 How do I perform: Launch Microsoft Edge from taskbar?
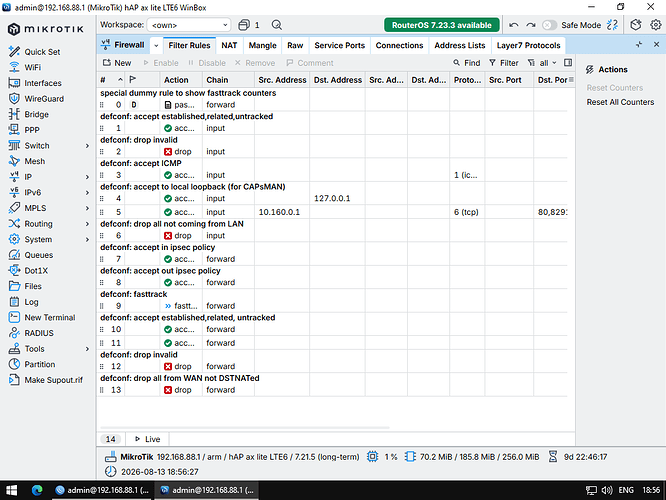coord(37,490)
